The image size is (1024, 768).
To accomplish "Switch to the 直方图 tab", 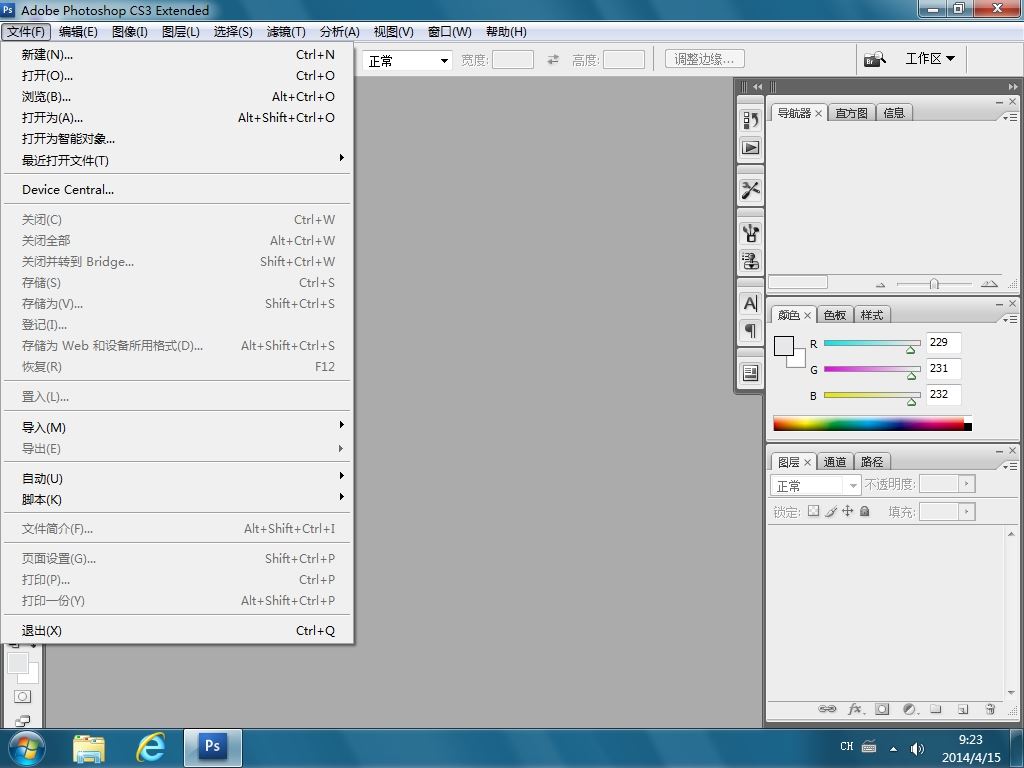I will (852, 113).
